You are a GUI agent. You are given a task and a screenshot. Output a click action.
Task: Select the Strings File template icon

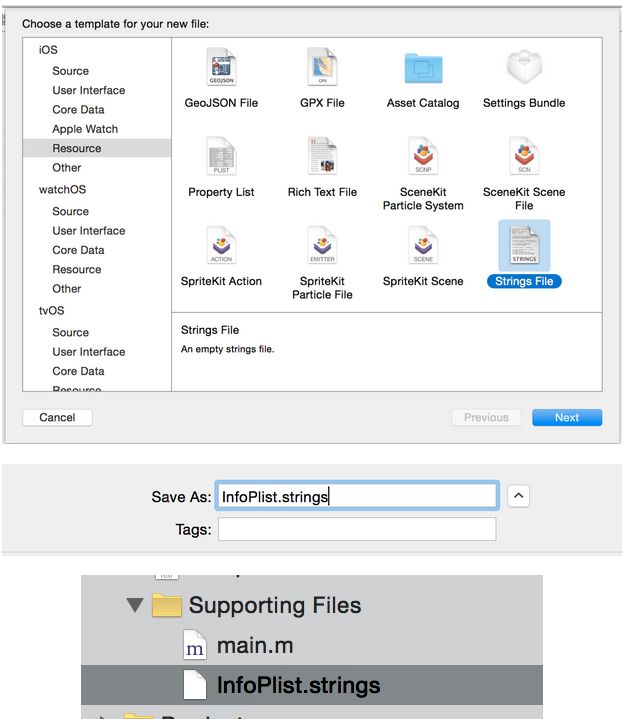click(524, 245)
